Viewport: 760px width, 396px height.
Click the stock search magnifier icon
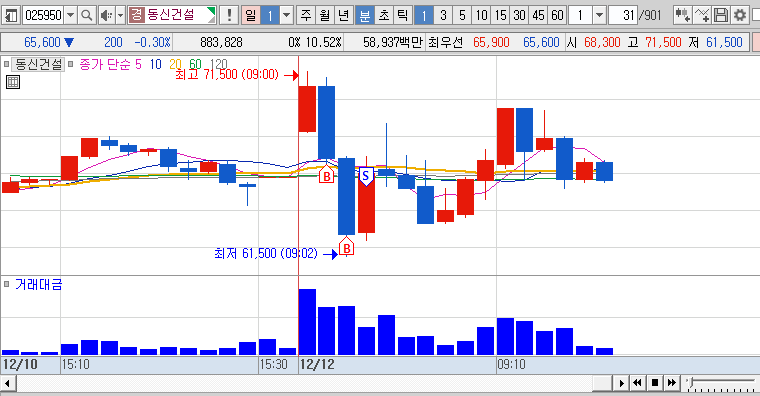[87, 16]
